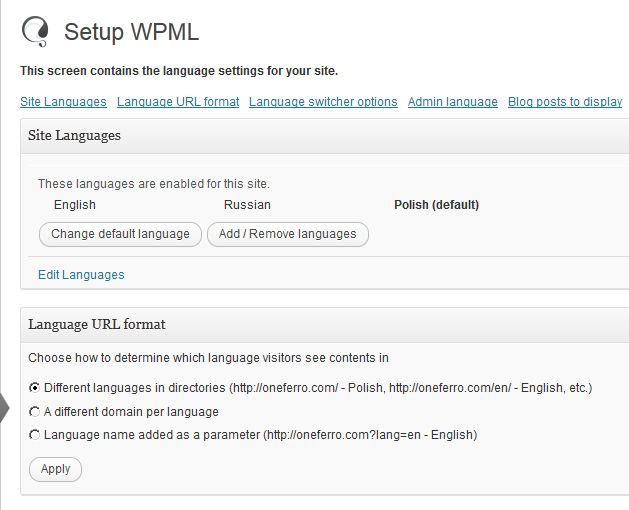Select Different languages in directories option
Screen dimensions: 629x510
[x=36, y=387]
